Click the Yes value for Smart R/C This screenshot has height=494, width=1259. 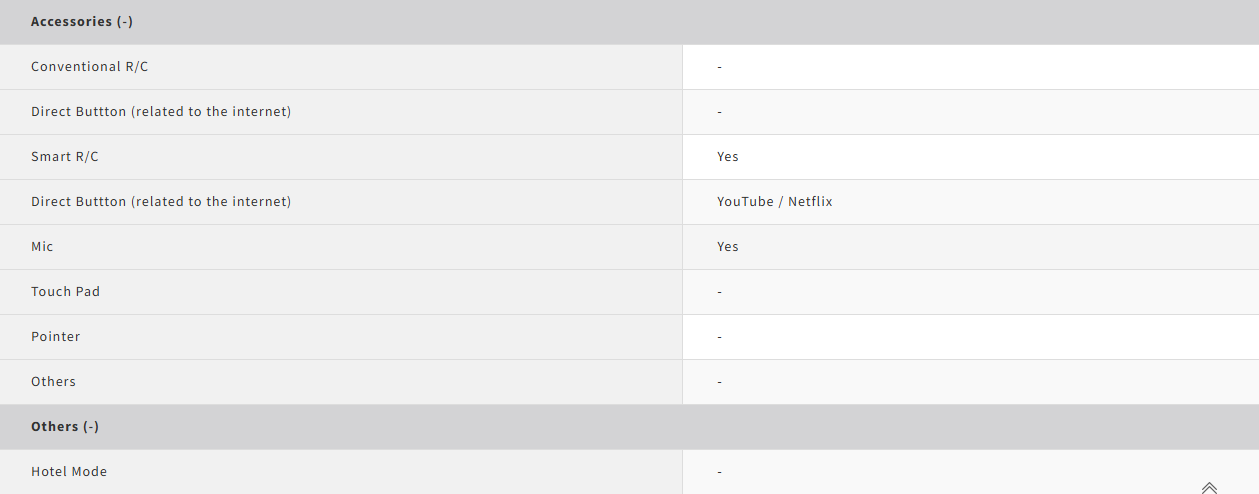click(728, 157)
